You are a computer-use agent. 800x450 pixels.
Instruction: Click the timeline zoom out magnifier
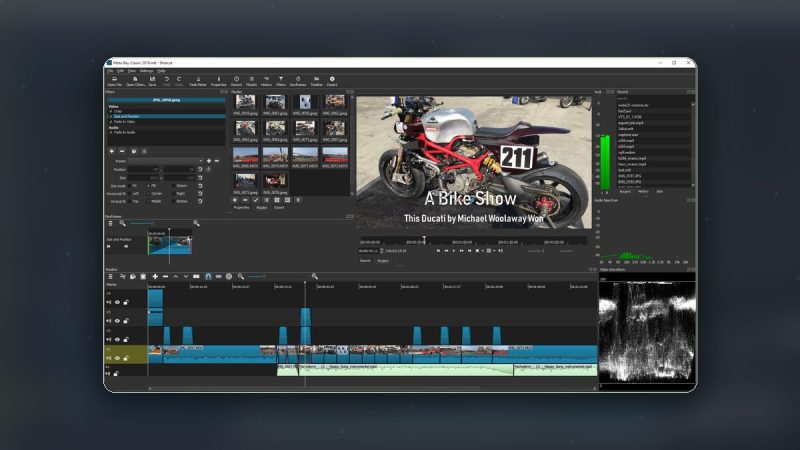point(241,276)
